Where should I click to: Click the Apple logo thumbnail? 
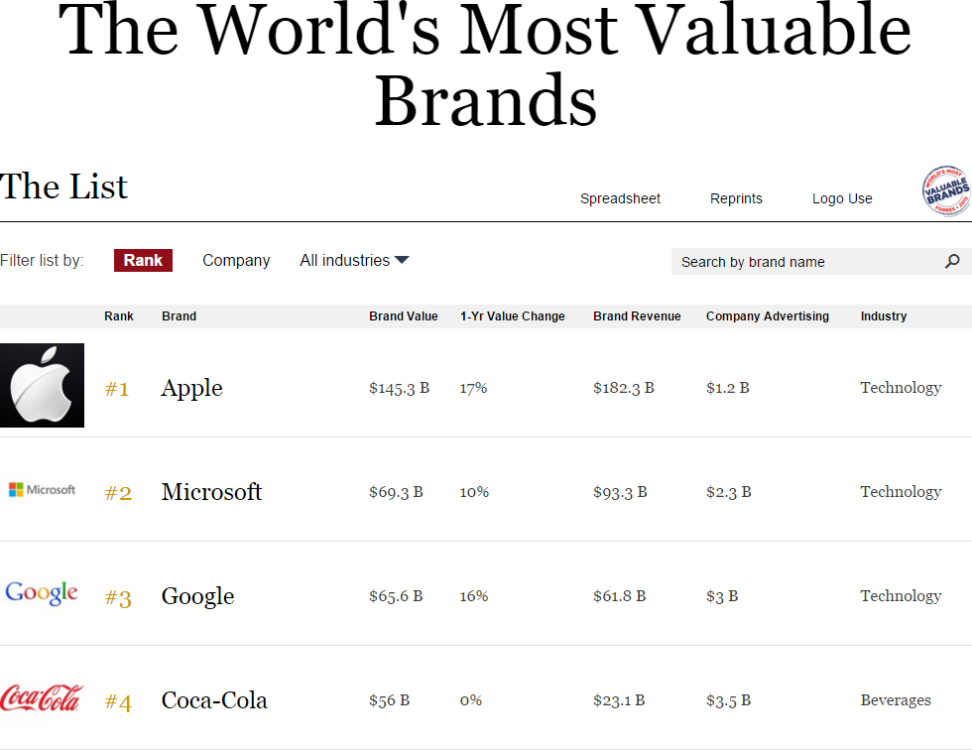[42, 385]
